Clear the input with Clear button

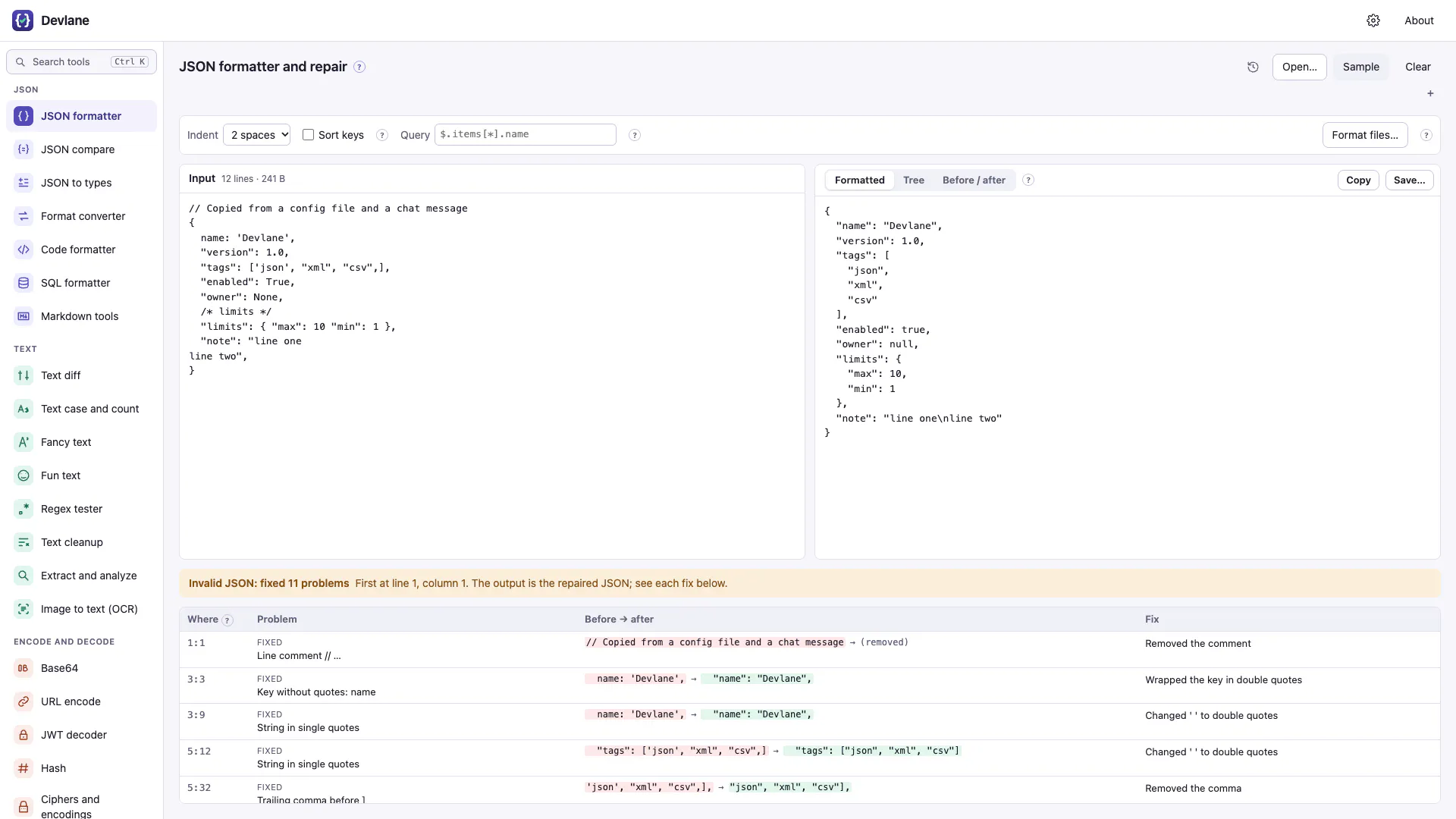(1417, 67)
